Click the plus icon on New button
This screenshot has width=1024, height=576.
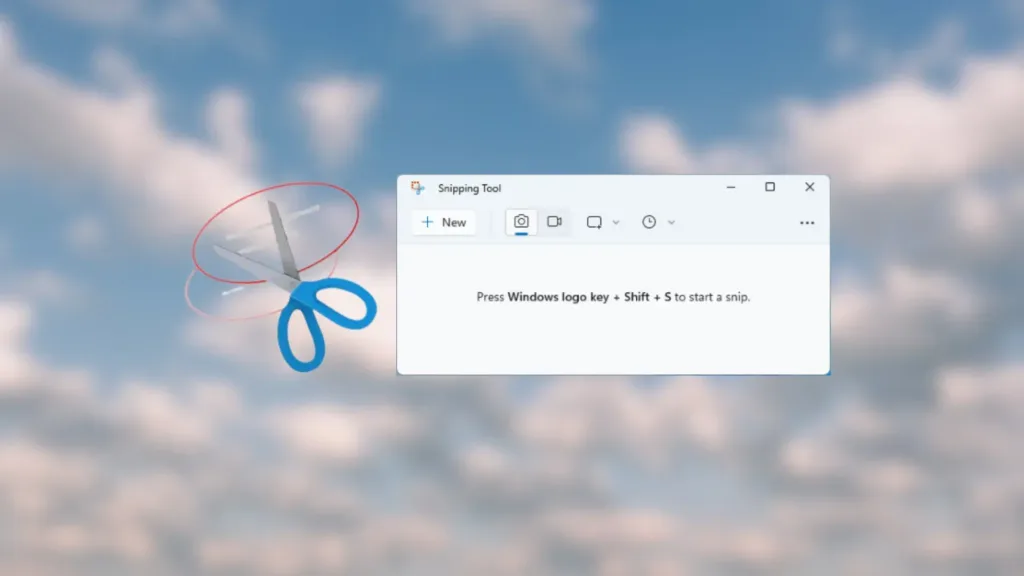pos(427,222)
